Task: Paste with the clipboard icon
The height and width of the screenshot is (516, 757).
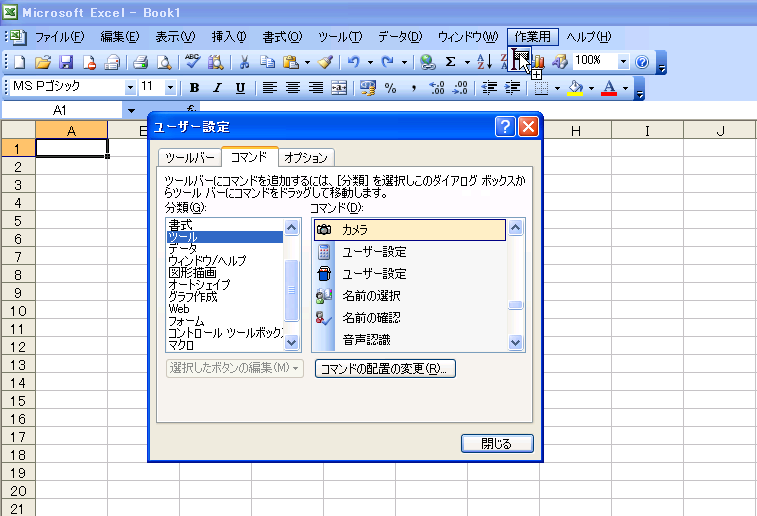Action: tap(291, 62)
